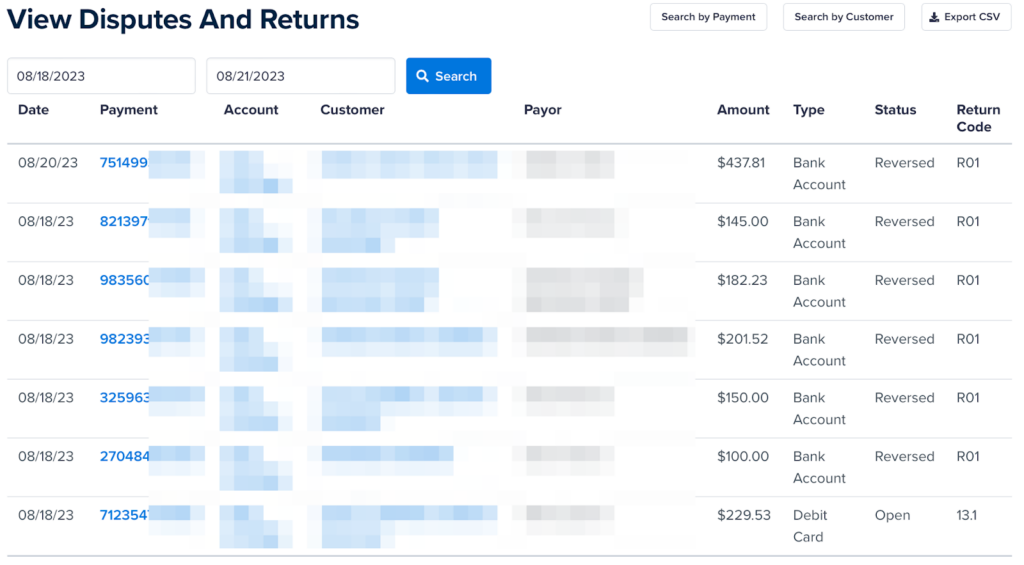Click the Return Code column header
The image size is (1024, 565).
click(977, 118)
